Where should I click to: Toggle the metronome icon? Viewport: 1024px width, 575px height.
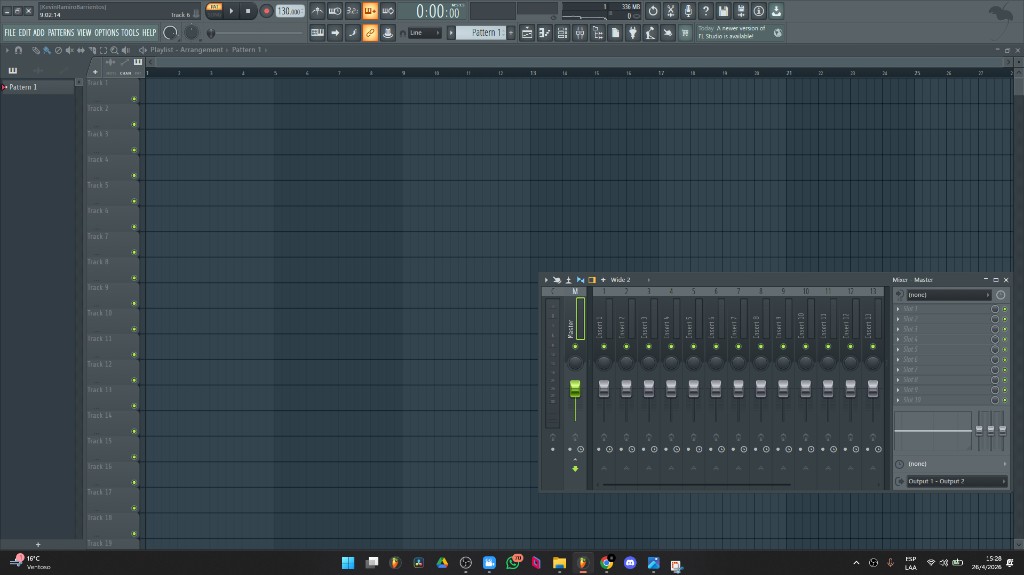317,11
